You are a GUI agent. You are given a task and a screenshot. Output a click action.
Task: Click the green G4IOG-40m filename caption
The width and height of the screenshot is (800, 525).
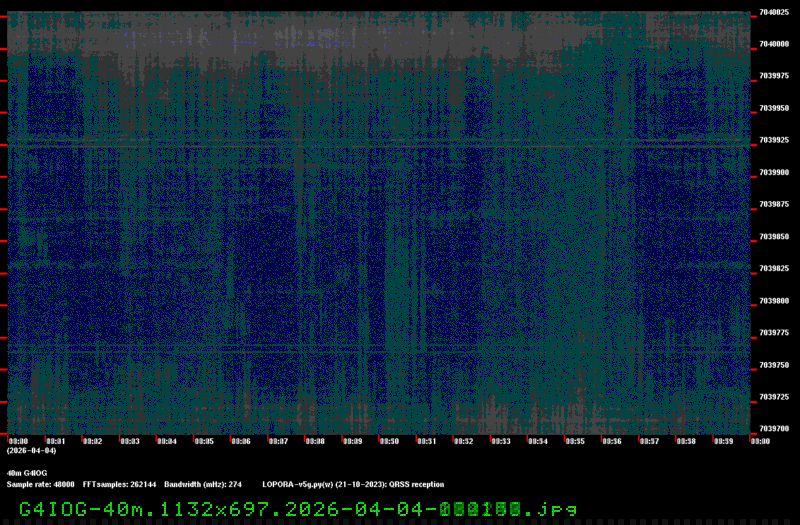[x=298, y=508]
